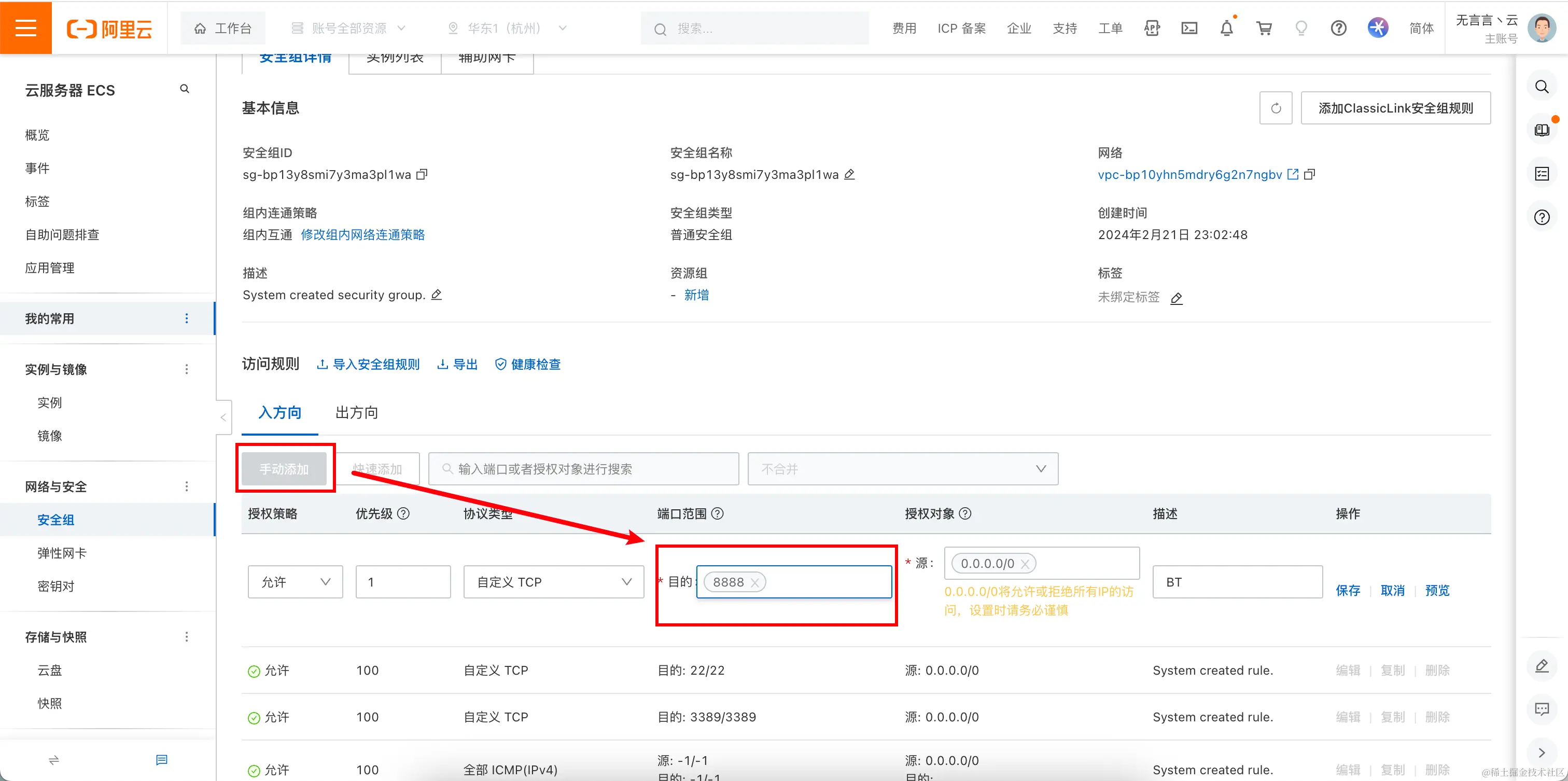Image resolution: width=1568 pixels, height=781 pixels.
Task: Open Cloud Shell terminal icon
Action: (x=1189, y=28)
